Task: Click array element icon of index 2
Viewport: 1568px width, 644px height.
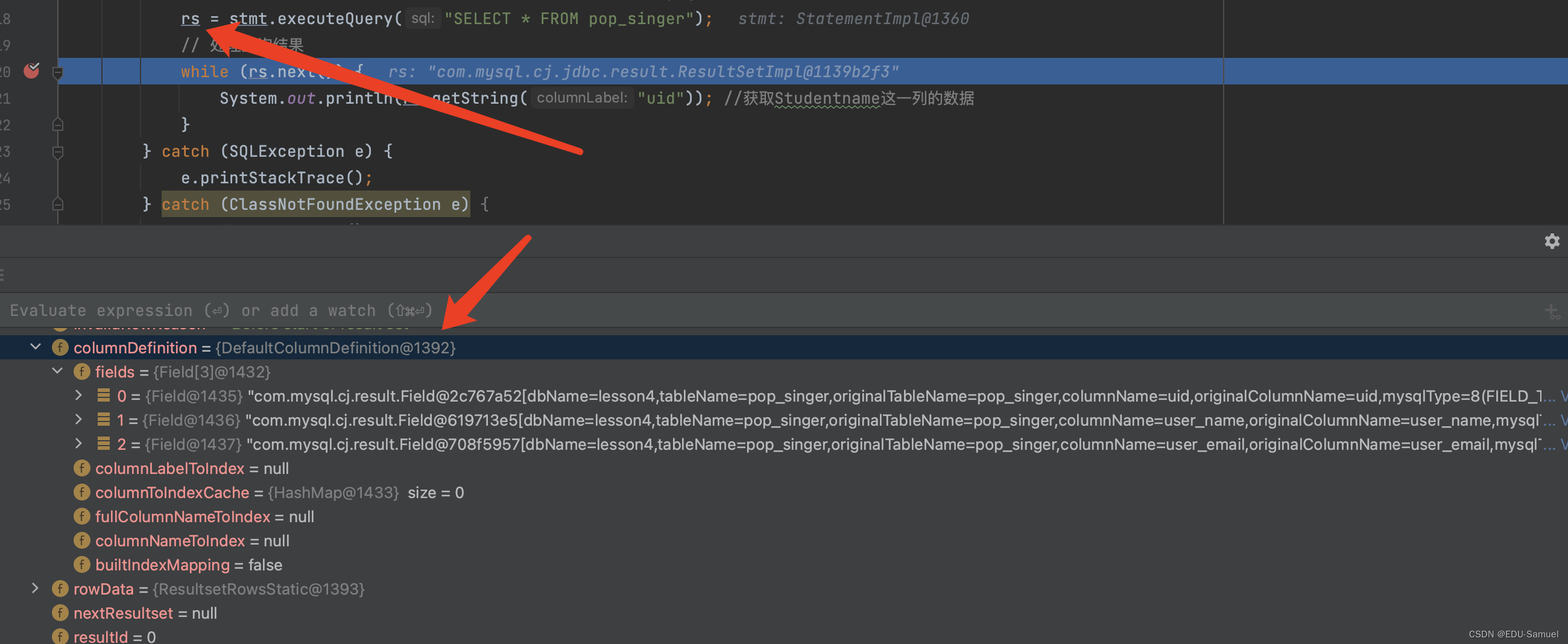Action: 104,444
